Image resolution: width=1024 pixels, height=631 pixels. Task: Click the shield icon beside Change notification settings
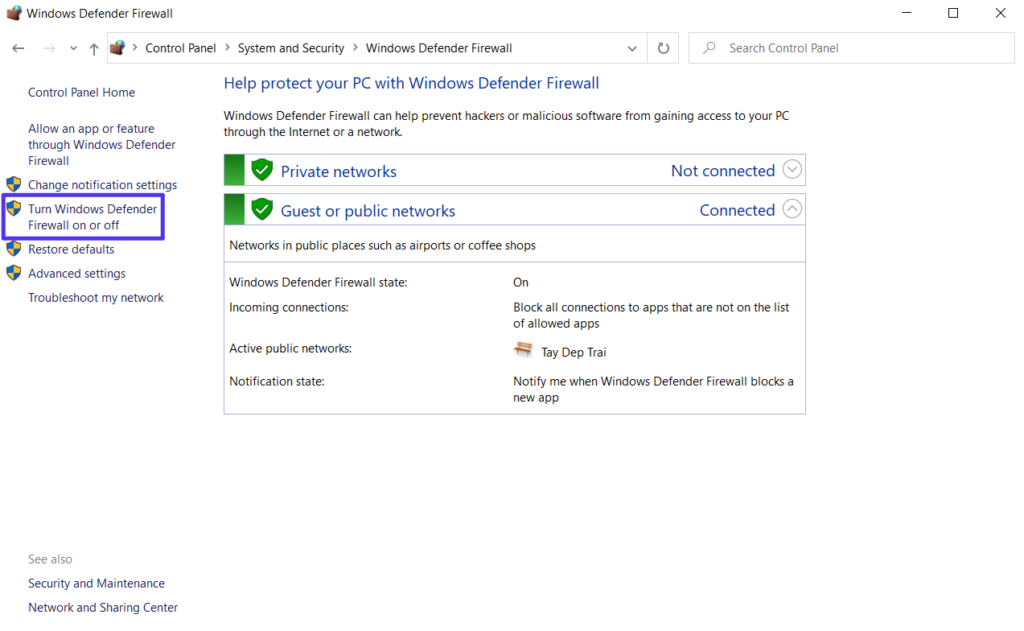[x=14, y=184]
